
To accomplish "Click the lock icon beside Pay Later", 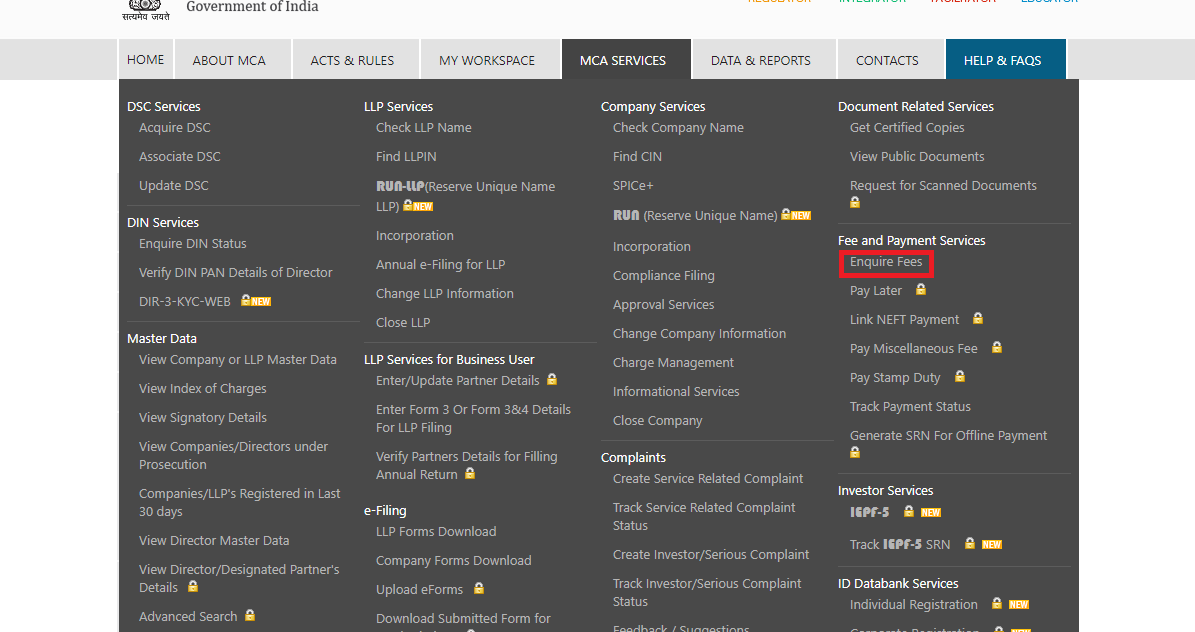I will [x=921, y=290].
